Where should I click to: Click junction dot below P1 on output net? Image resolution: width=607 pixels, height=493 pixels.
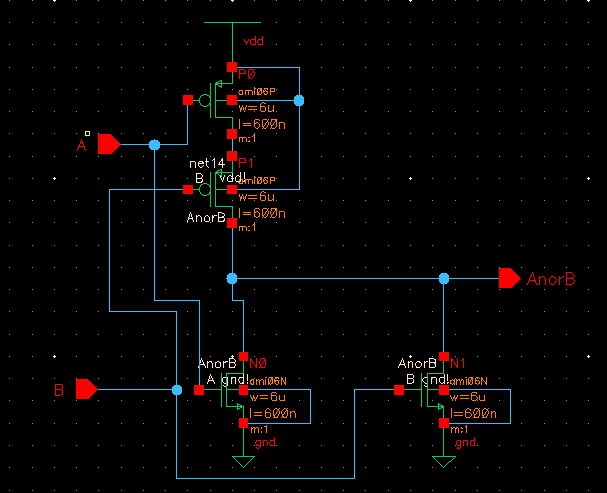(232, 278)
